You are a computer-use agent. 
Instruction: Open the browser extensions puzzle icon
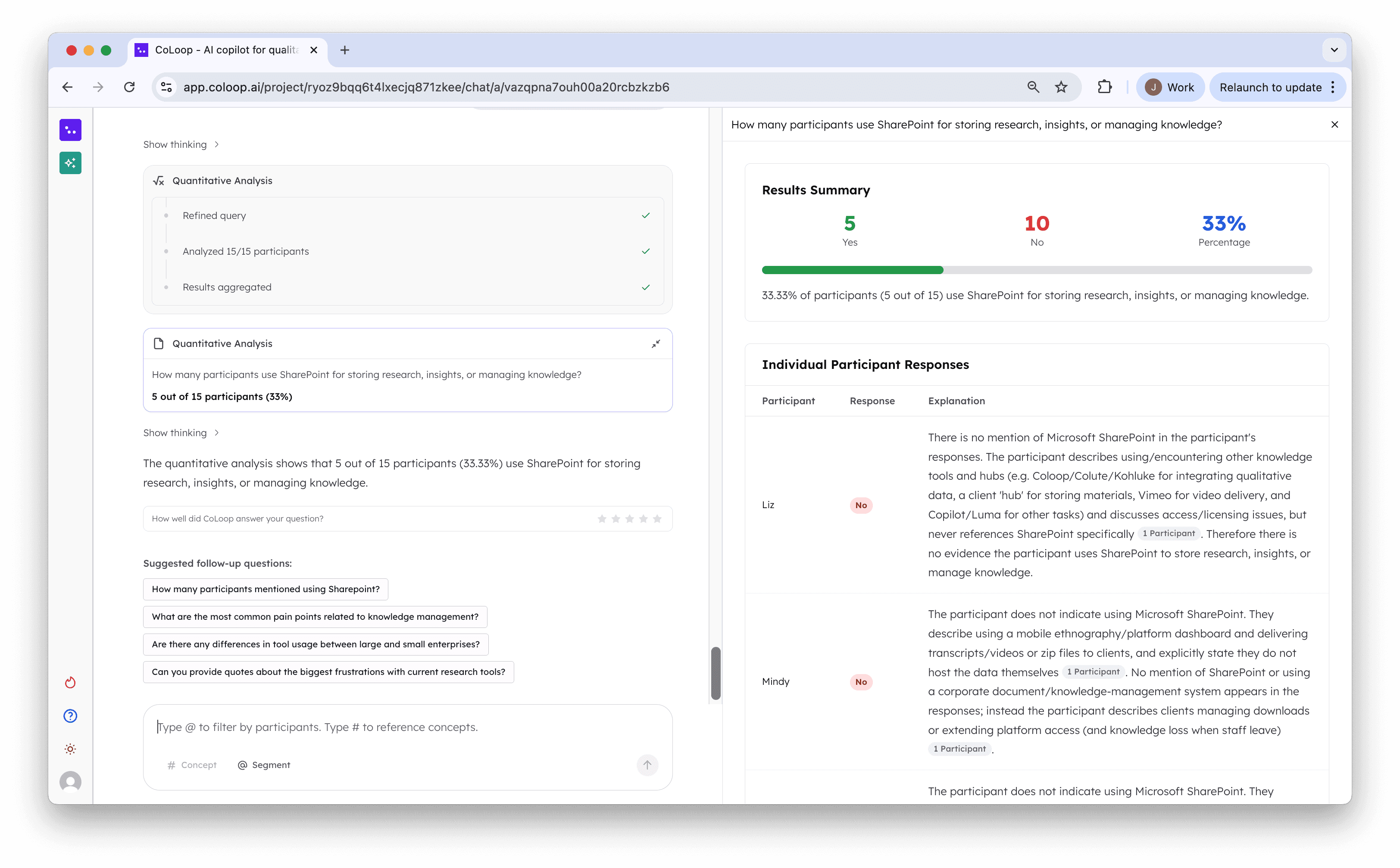coord(1104,87)
